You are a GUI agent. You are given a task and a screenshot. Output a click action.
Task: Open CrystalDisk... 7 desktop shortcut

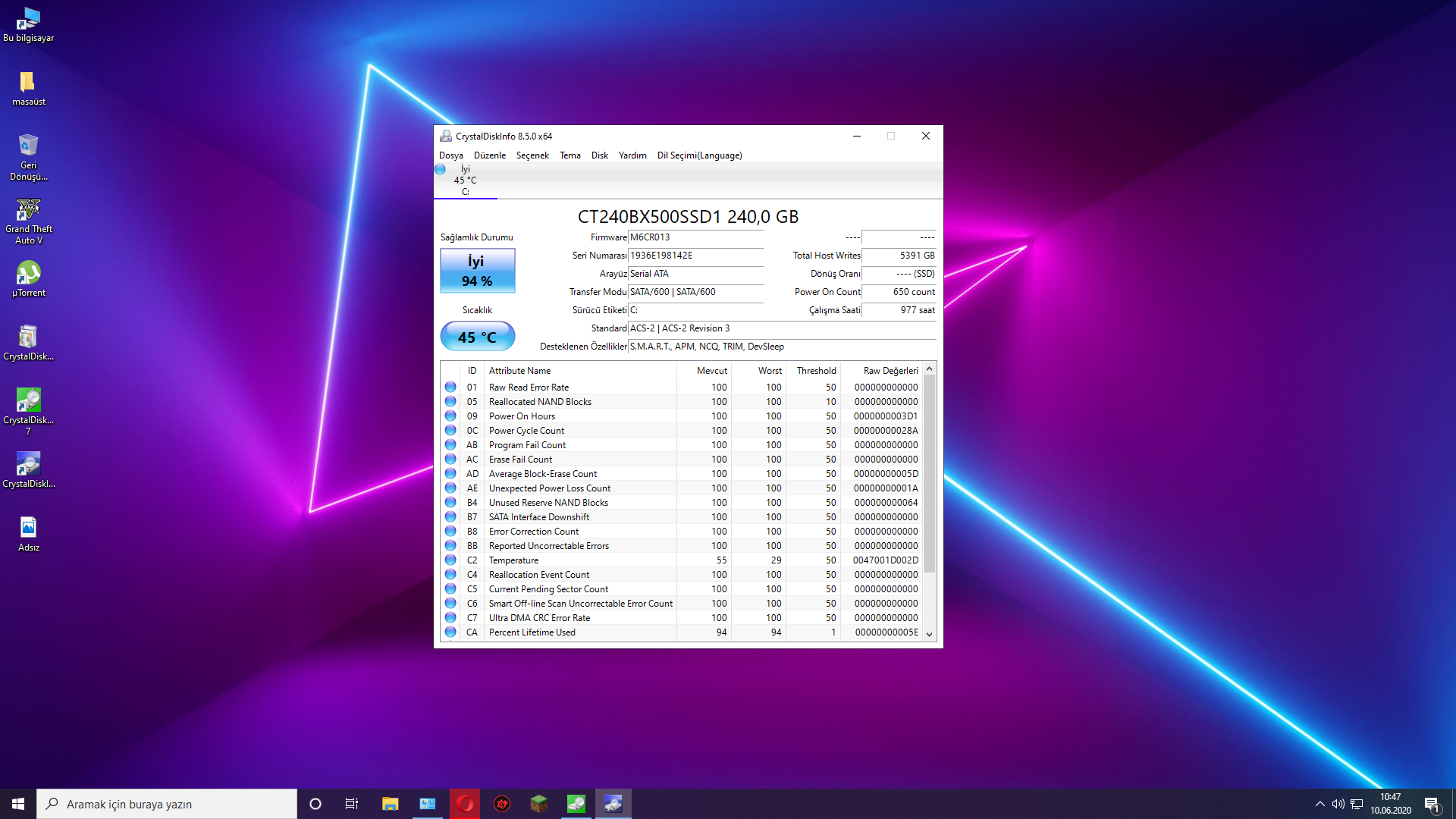pos(28,411)
